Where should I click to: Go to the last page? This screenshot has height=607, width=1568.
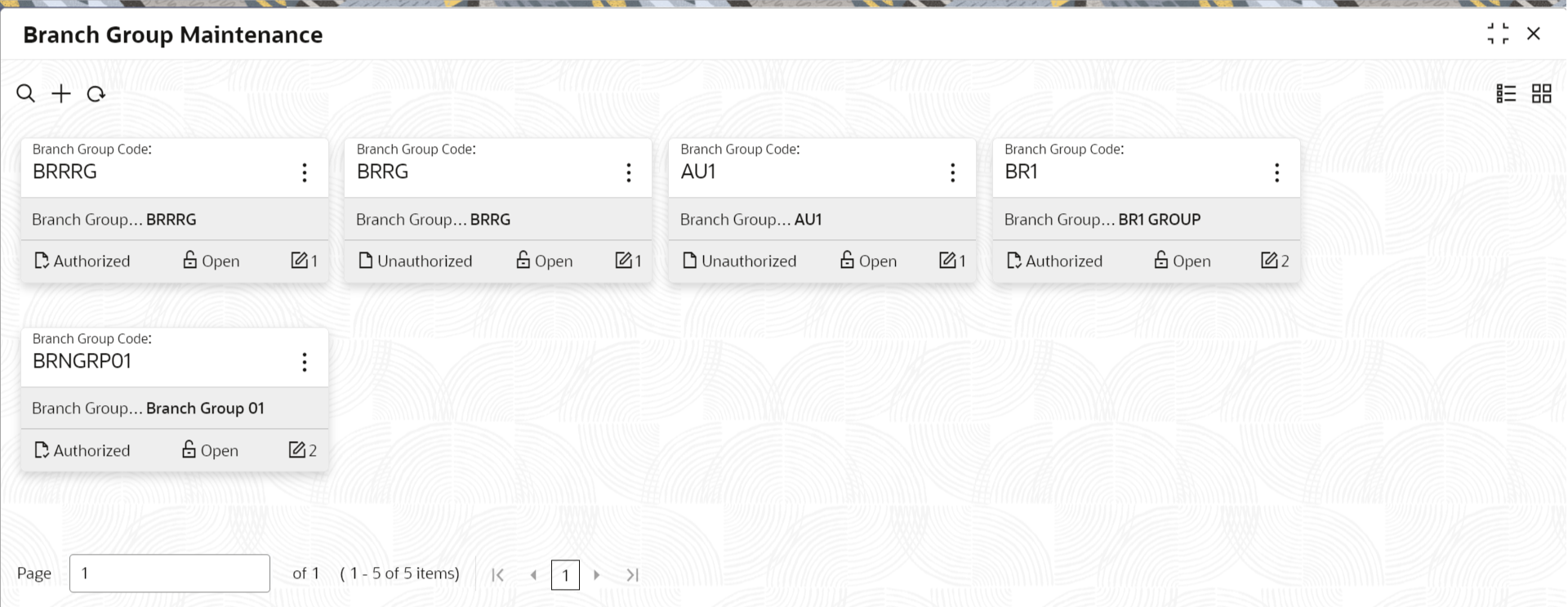click(632, 575)
